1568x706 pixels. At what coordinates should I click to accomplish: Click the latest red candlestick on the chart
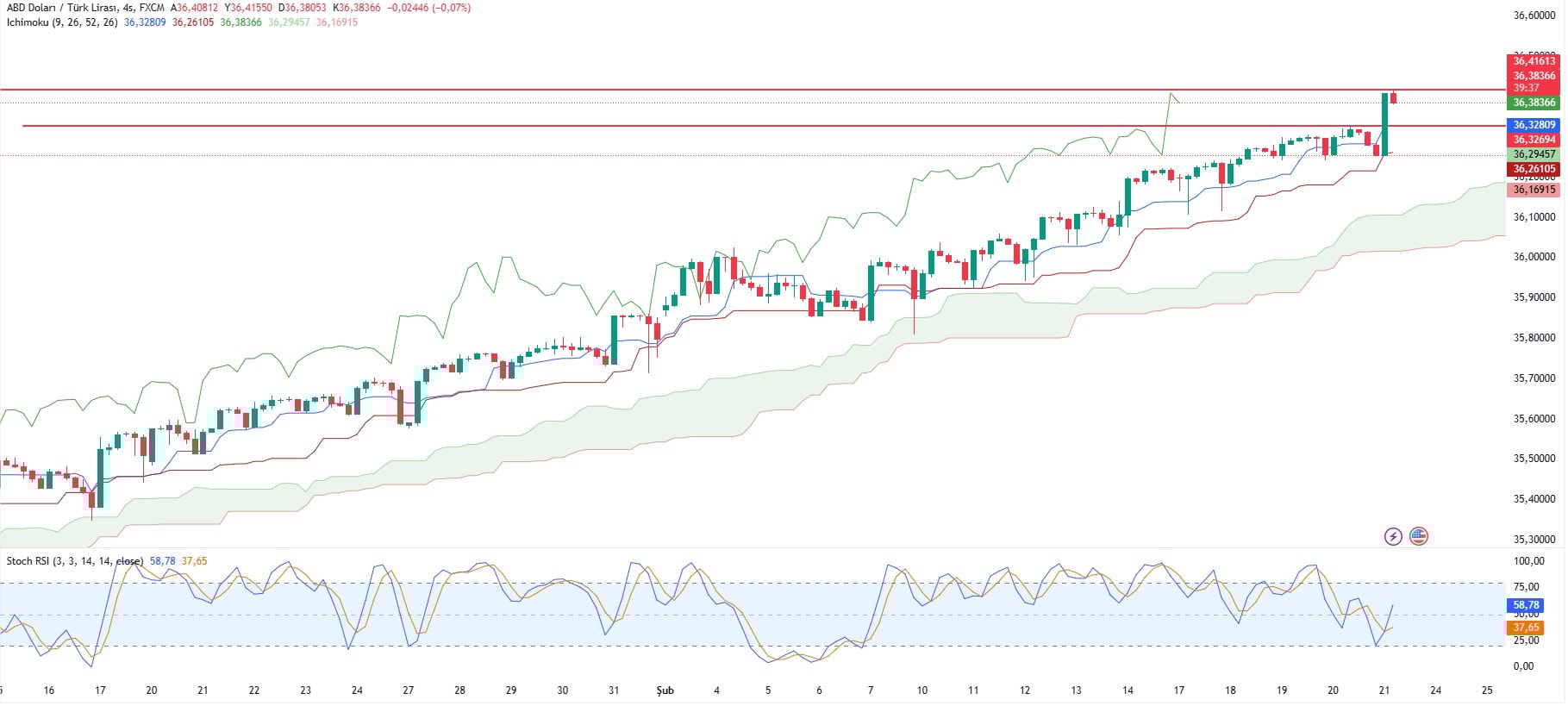[1393, 98]
